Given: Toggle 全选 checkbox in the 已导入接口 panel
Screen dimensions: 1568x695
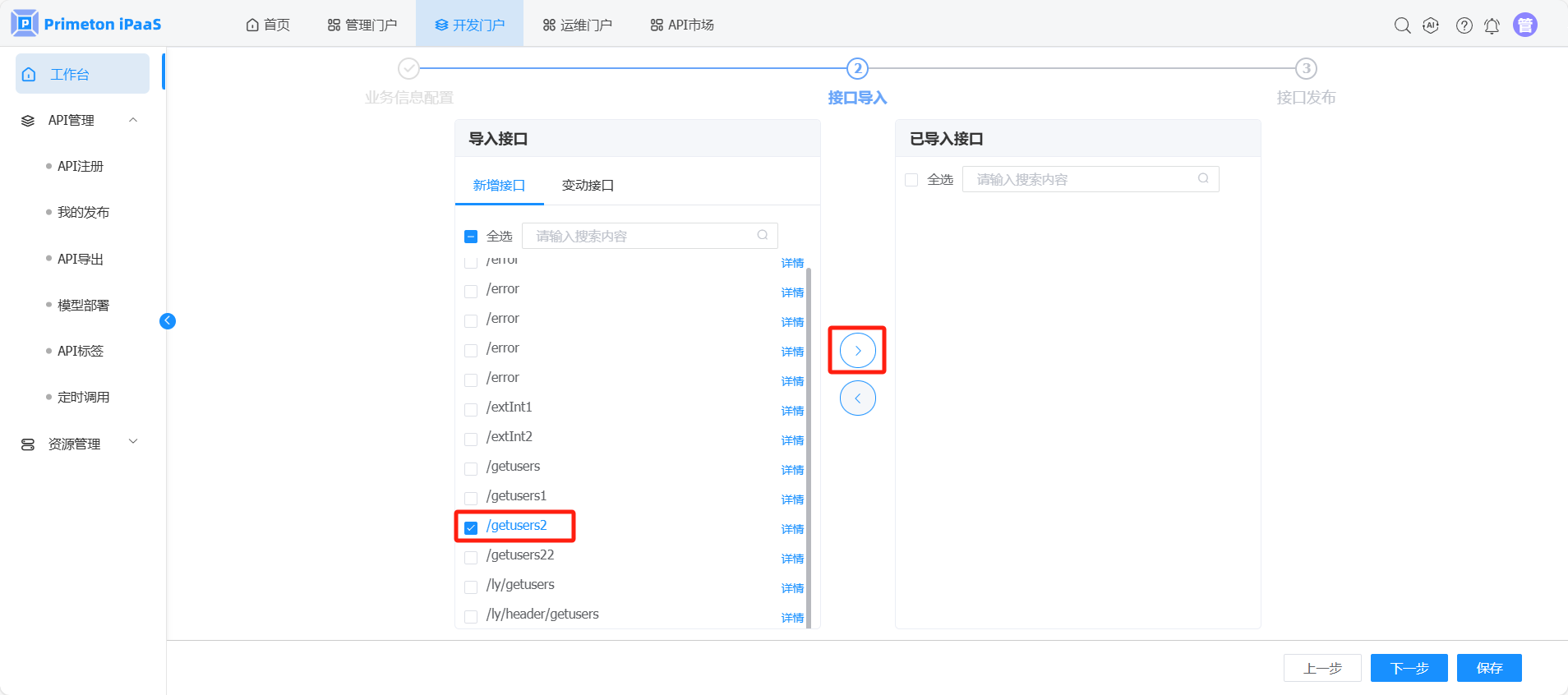Looking at the screenshot, I should [x=911, y=180].
